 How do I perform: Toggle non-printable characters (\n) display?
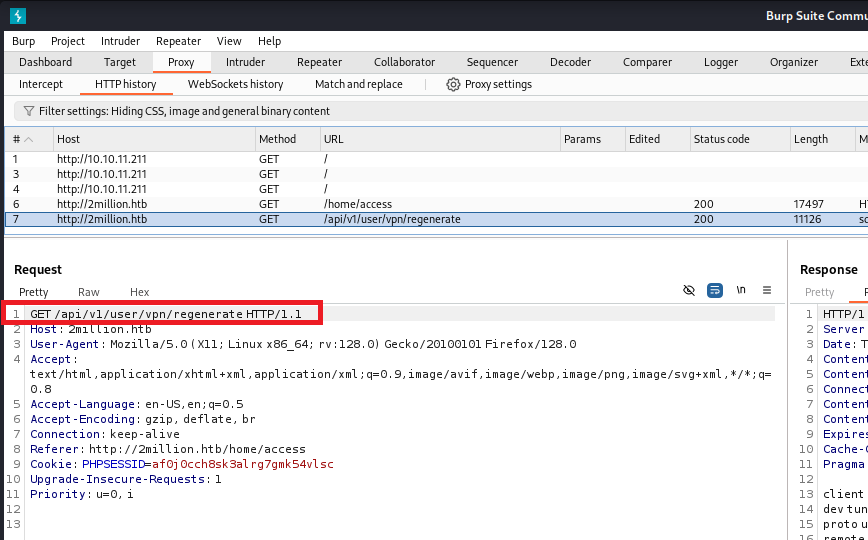[x=741, y=290]
